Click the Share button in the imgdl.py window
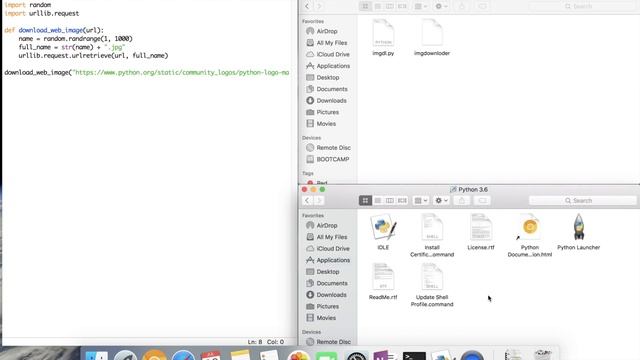The width and height of the screenshot is (640, 360). click(462, 6)
